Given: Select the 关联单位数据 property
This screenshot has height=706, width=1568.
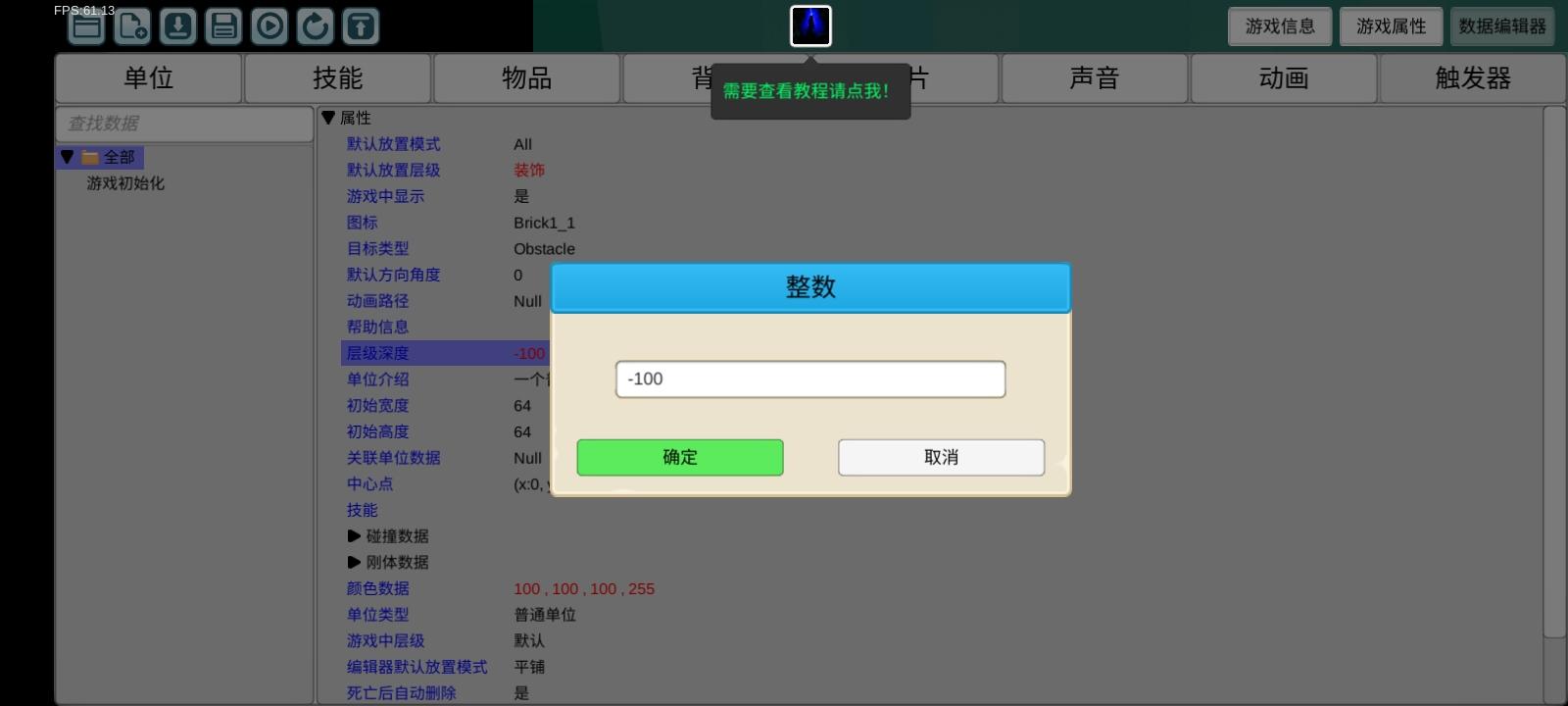Looking at the screenshot, I should pos(393,458).
